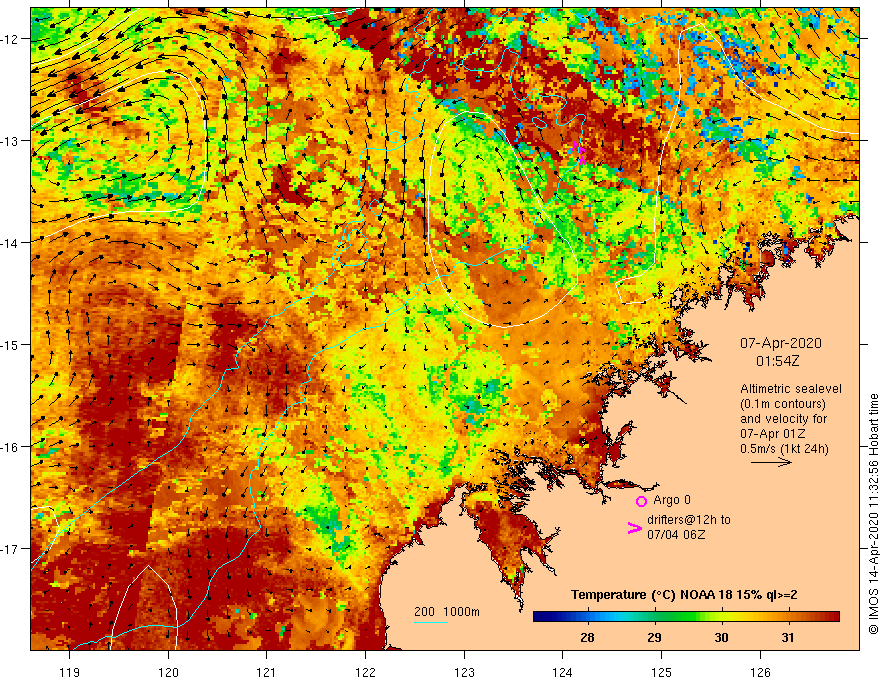
Task: Click the '07/04 06Z' legend text
Action: point(676,535)
